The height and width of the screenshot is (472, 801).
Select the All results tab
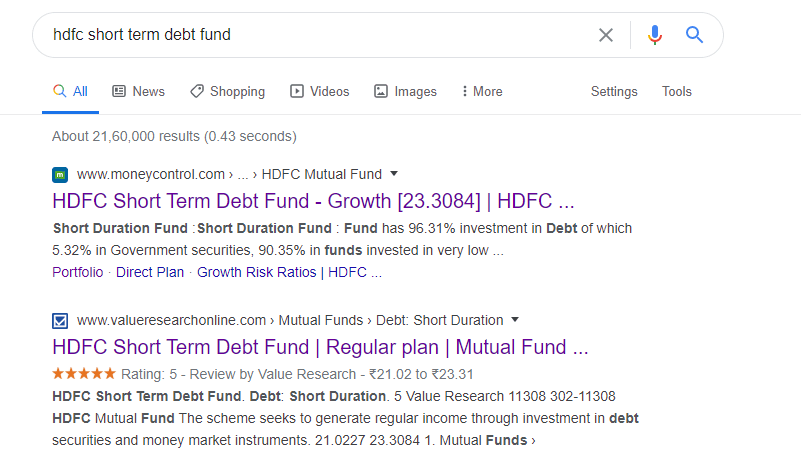(x=71, y=91)
